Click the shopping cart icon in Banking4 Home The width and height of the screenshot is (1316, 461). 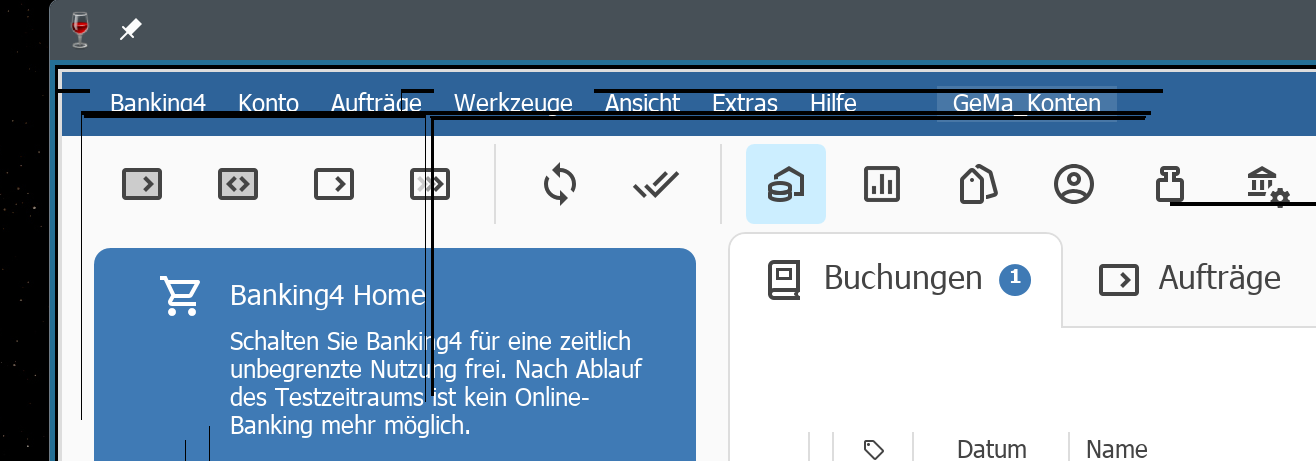(179, 296)
